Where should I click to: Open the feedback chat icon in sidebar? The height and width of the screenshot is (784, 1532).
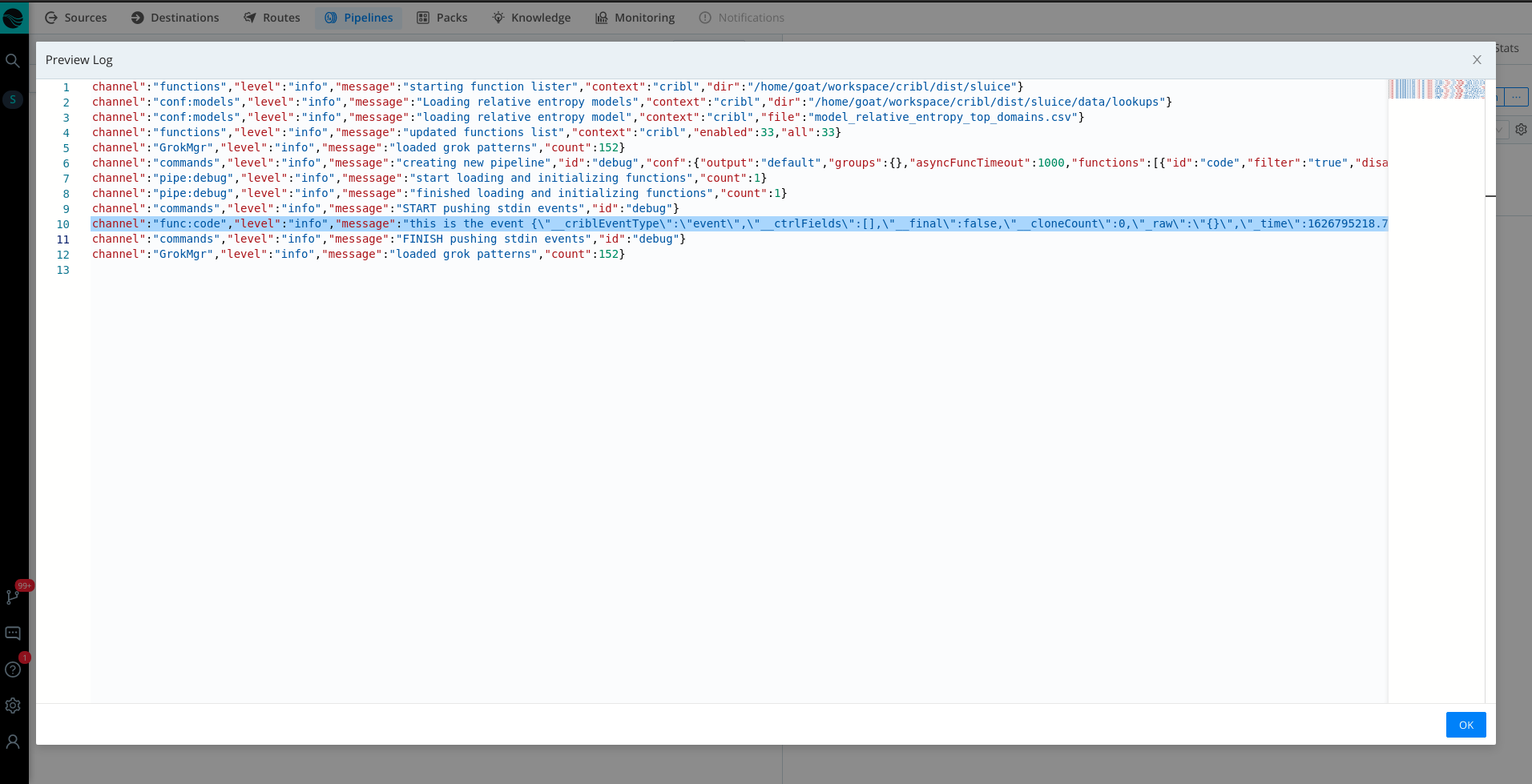click(x=13, y=633)
